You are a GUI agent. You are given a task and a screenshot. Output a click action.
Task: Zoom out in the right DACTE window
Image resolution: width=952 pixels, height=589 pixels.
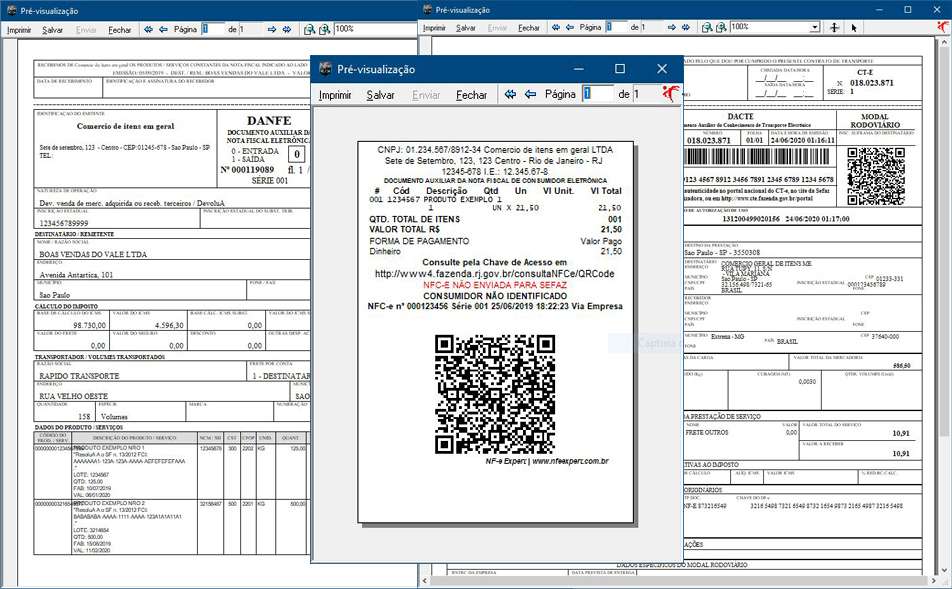(x=707, y=27)
